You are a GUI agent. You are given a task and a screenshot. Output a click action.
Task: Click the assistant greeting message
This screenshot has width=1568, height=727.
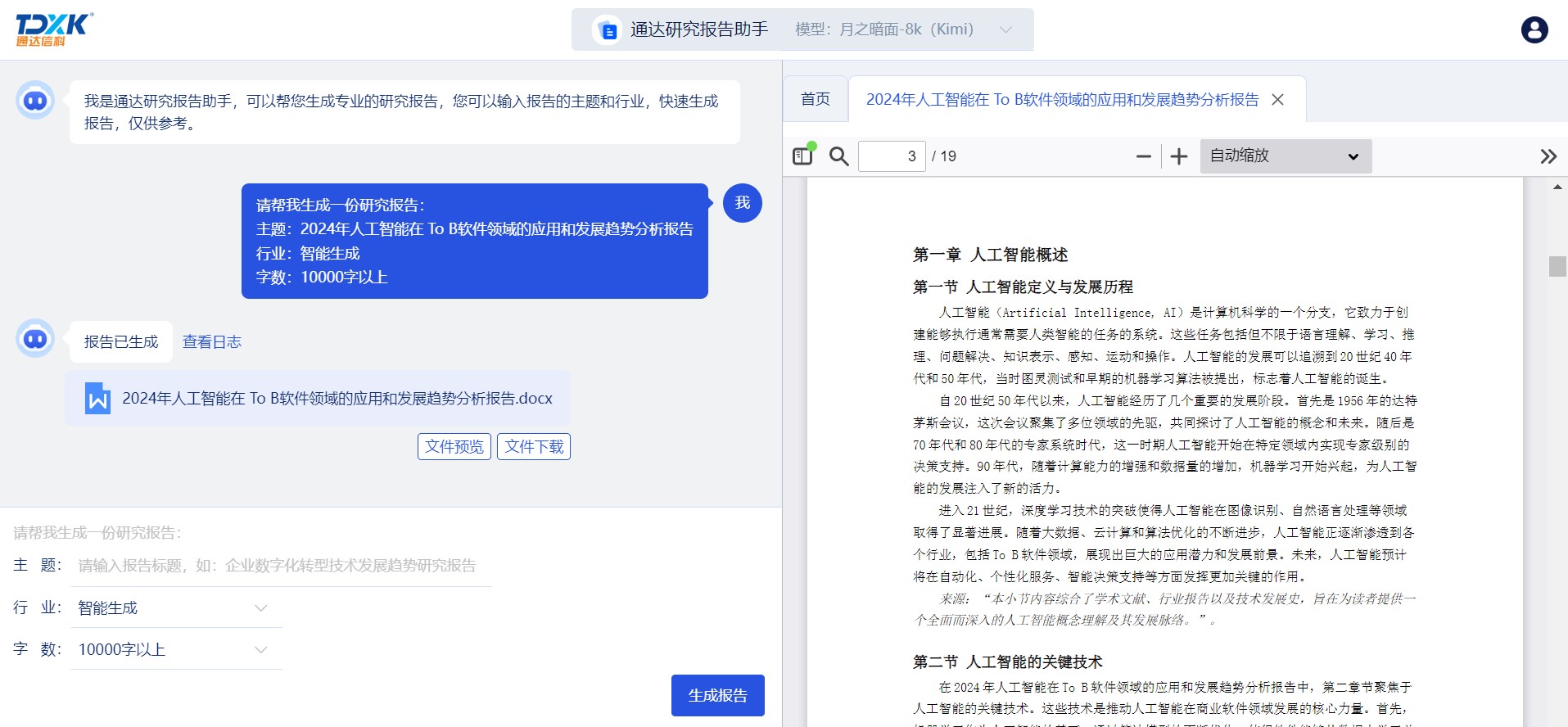pyautogui.click(x=404, y=112)
